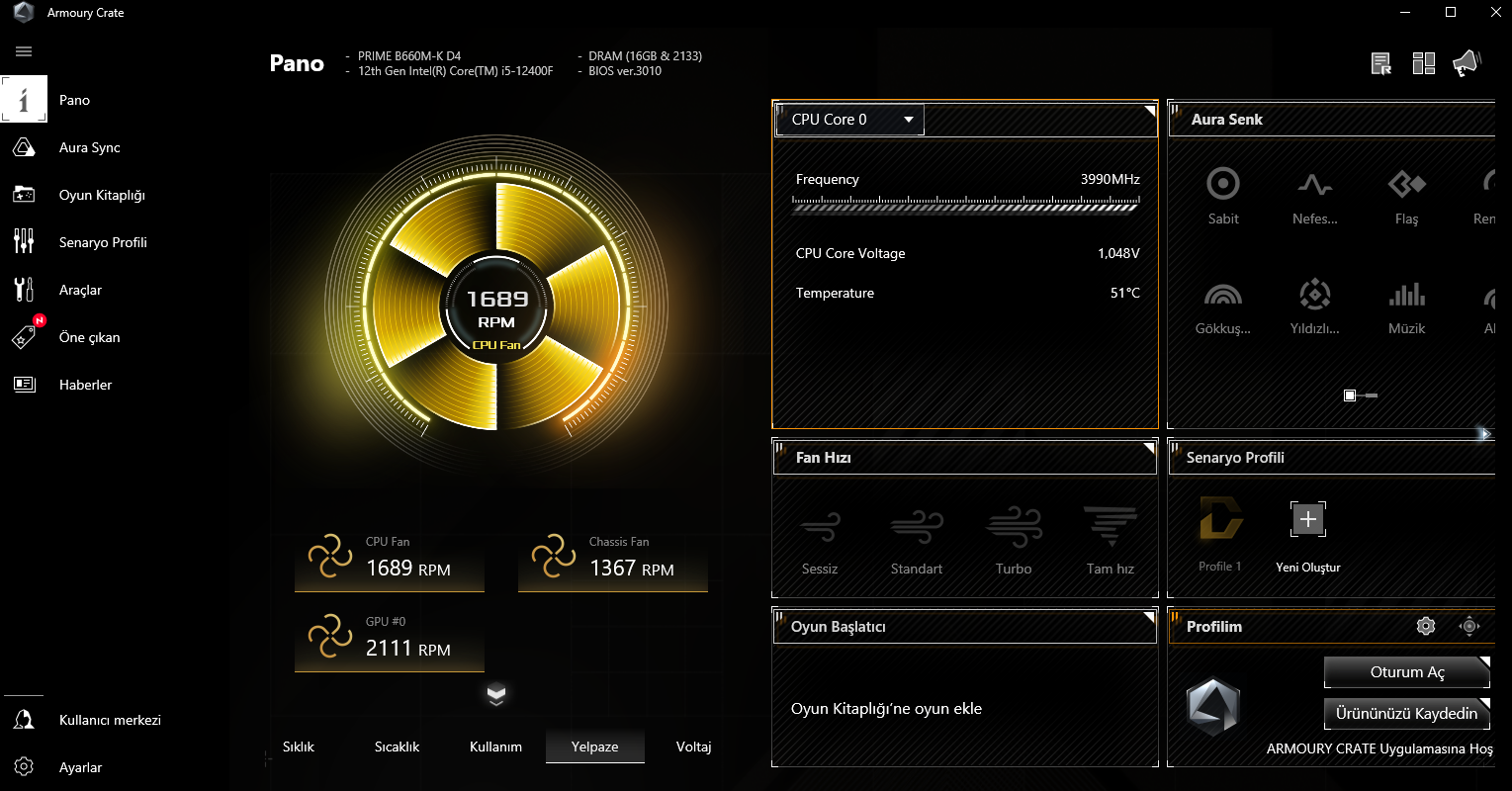Select the Yelpaze tab
The width and height of the screenshot is (1512, 791).
pyautogui.click(x=595, y=747)
